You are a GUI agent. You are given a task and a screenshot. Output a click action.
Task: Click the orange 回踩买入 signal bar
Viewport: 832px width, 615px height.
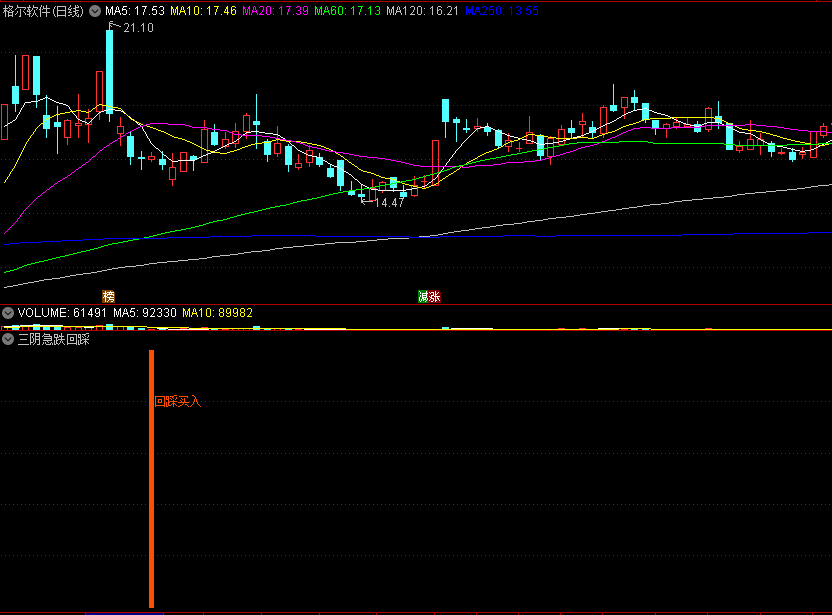click(152, 479)
